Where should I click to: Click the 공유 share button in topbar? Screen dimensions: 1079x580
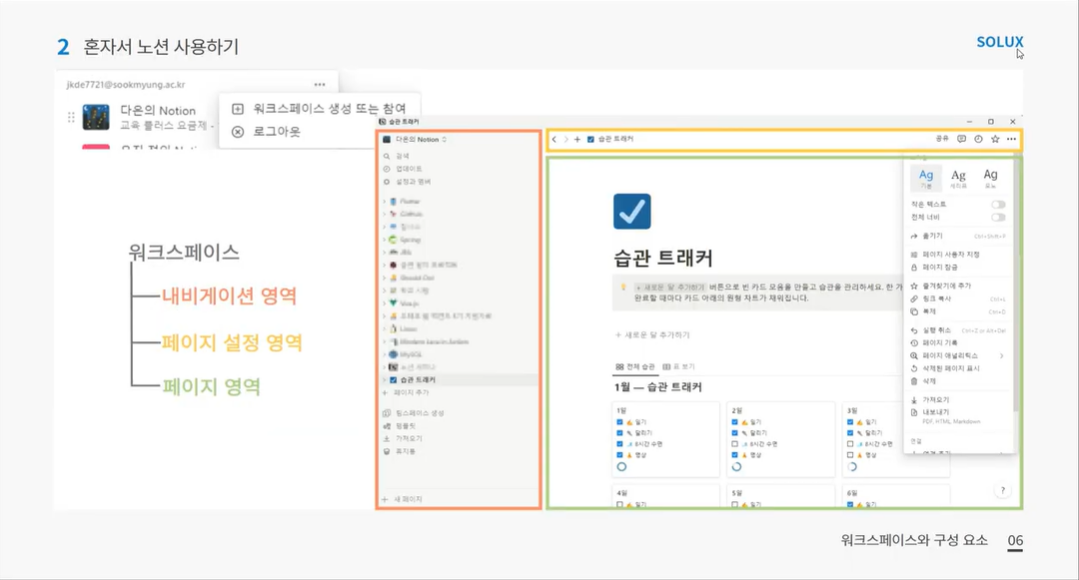coord(942,139)
